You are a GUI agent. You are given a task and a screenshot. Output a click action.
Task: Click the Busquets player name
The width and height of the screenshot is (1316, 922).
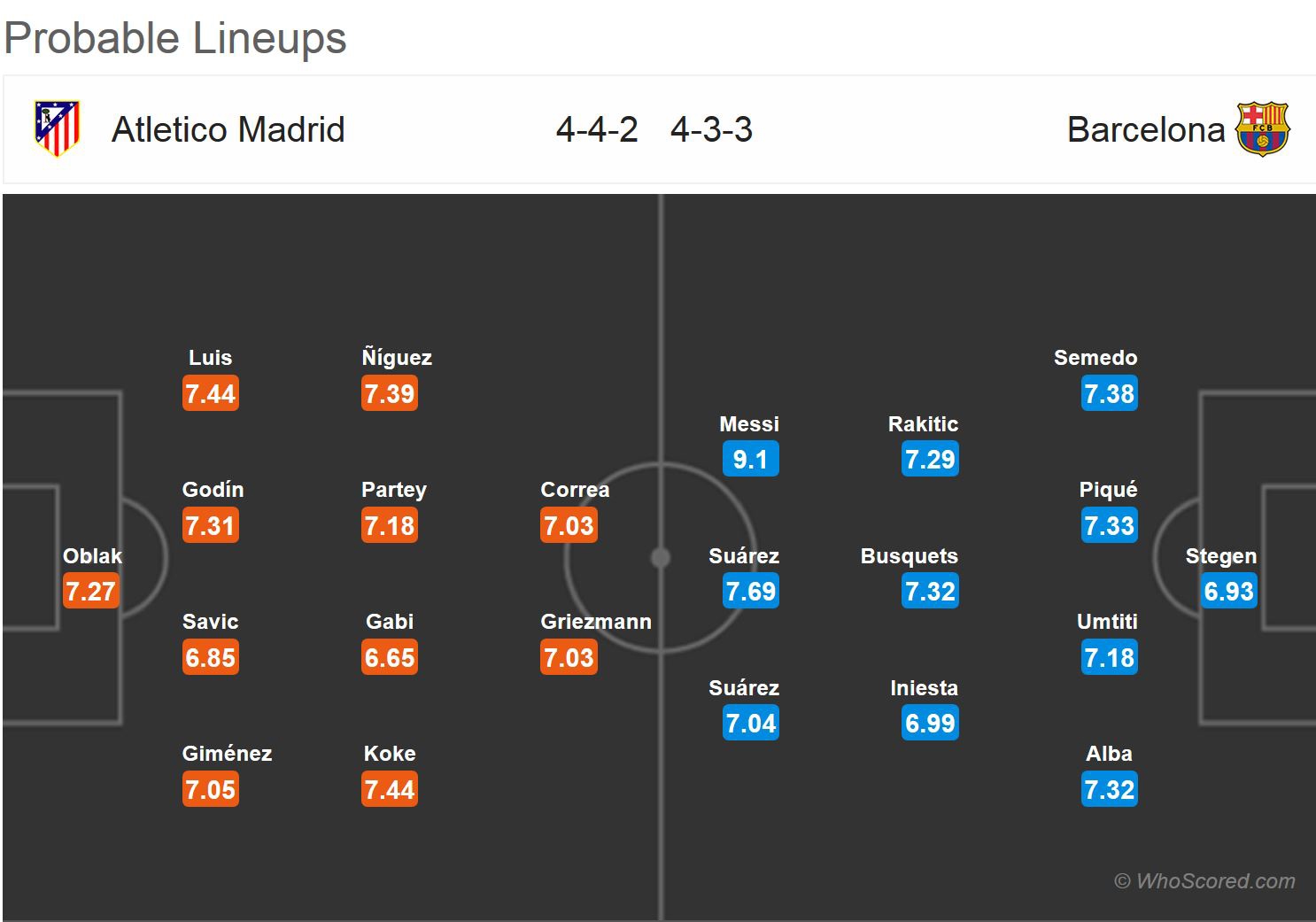909,556
